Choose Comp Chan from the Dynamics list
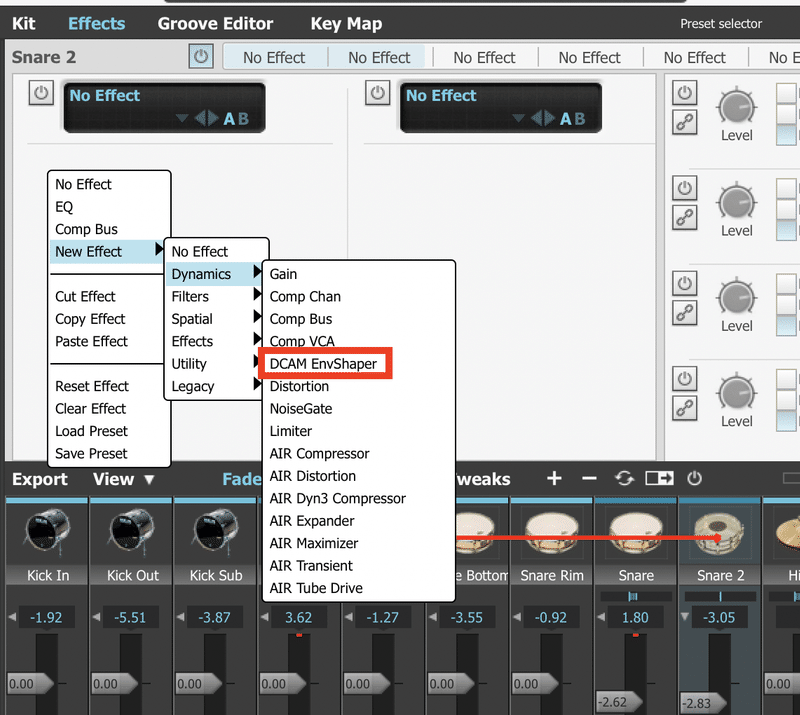 point(305,297)
